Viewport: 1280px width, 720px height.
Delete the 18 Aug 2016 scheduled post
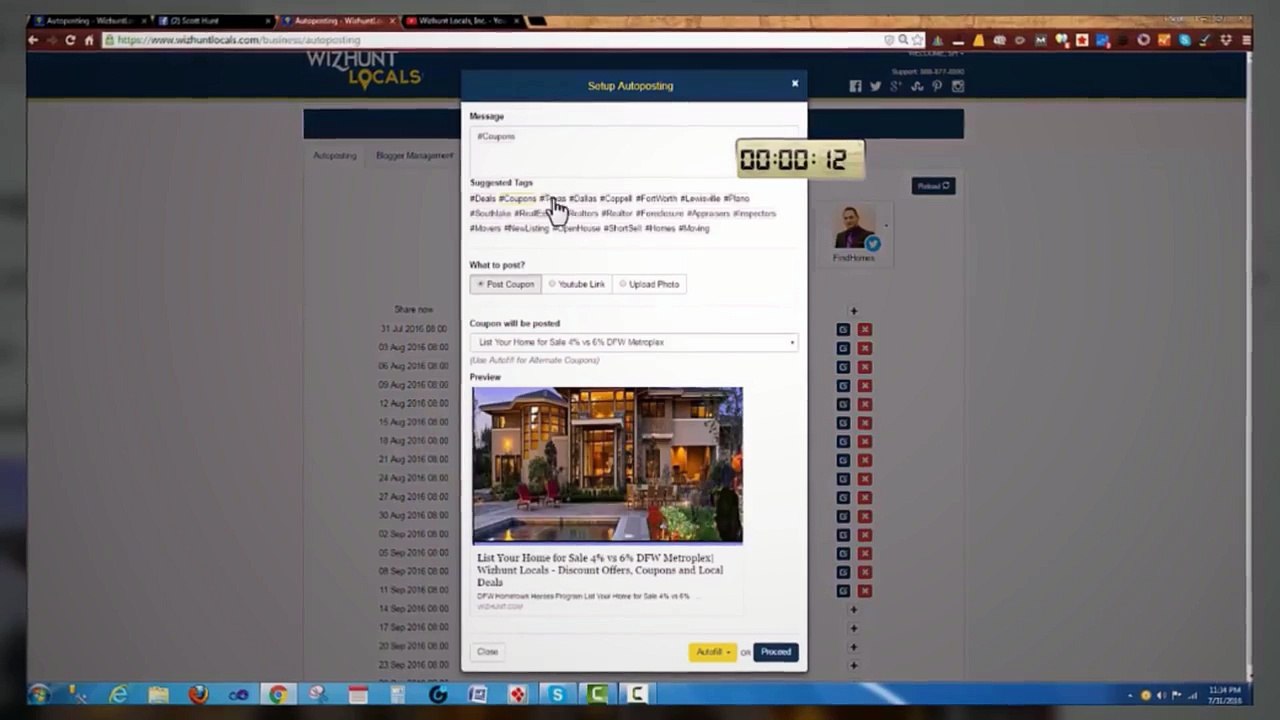point(864,441)
